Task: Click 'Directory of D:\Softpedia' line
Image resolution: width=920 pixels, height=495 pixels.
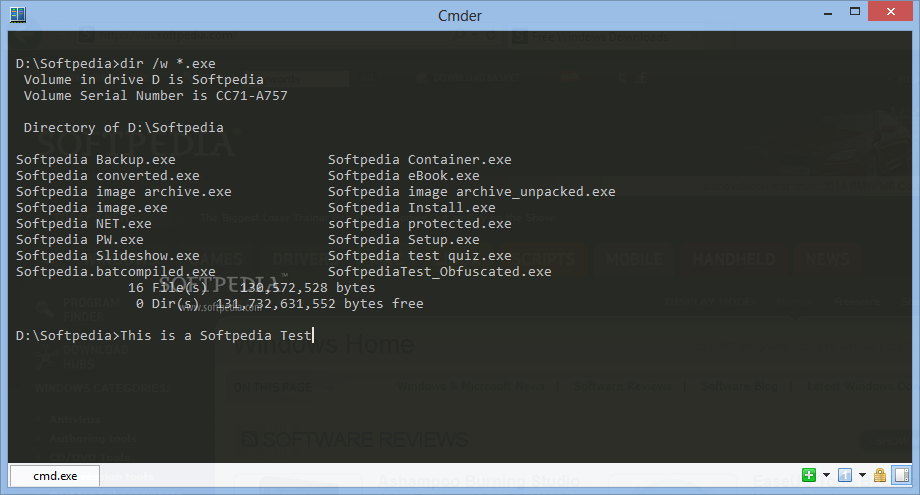Action: coord(124,128)
